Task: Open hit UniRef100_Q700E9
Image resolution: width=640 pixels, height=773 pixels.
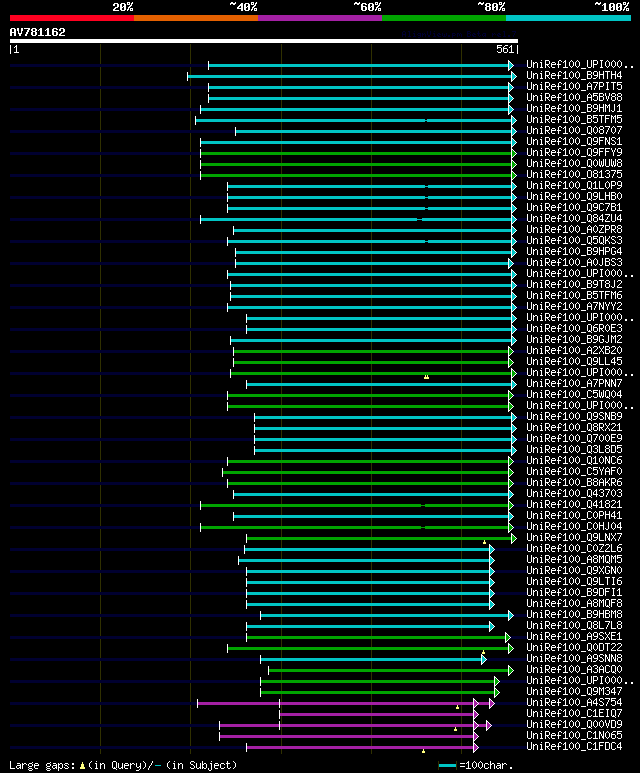Action: coord(574,438)
